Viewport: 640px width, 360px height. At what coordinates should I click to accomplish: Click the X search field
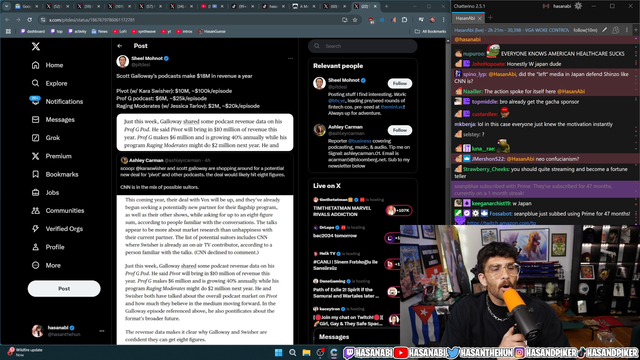(363, 46)
